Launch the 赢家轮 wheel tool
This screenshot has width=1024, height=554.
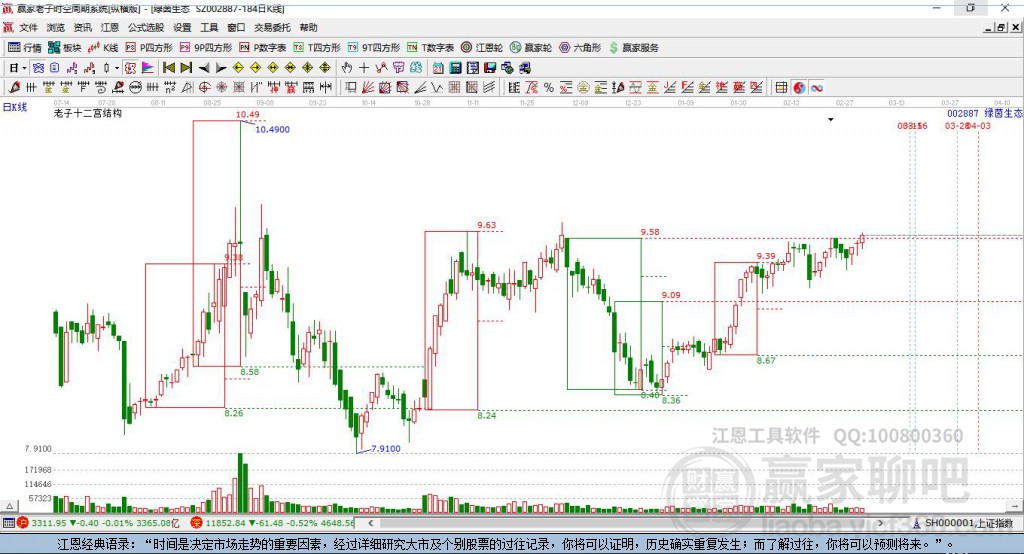(x=531, y=48)
